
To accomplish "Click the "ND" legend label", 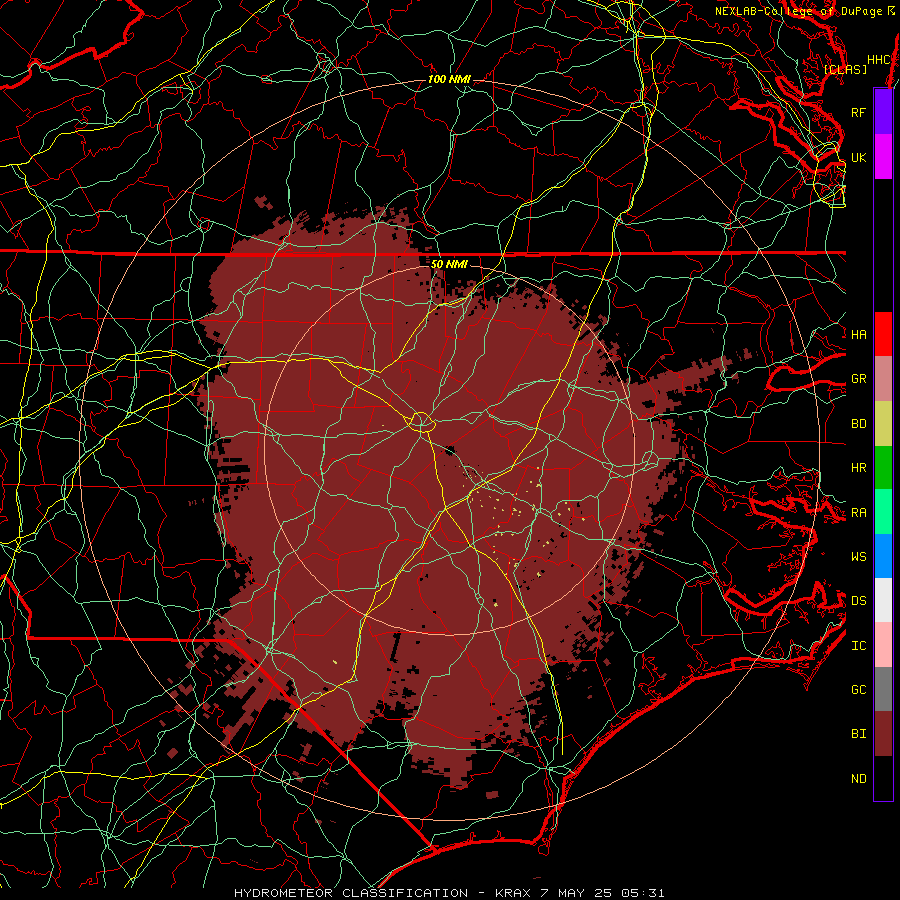I will (x=859, y=779).
